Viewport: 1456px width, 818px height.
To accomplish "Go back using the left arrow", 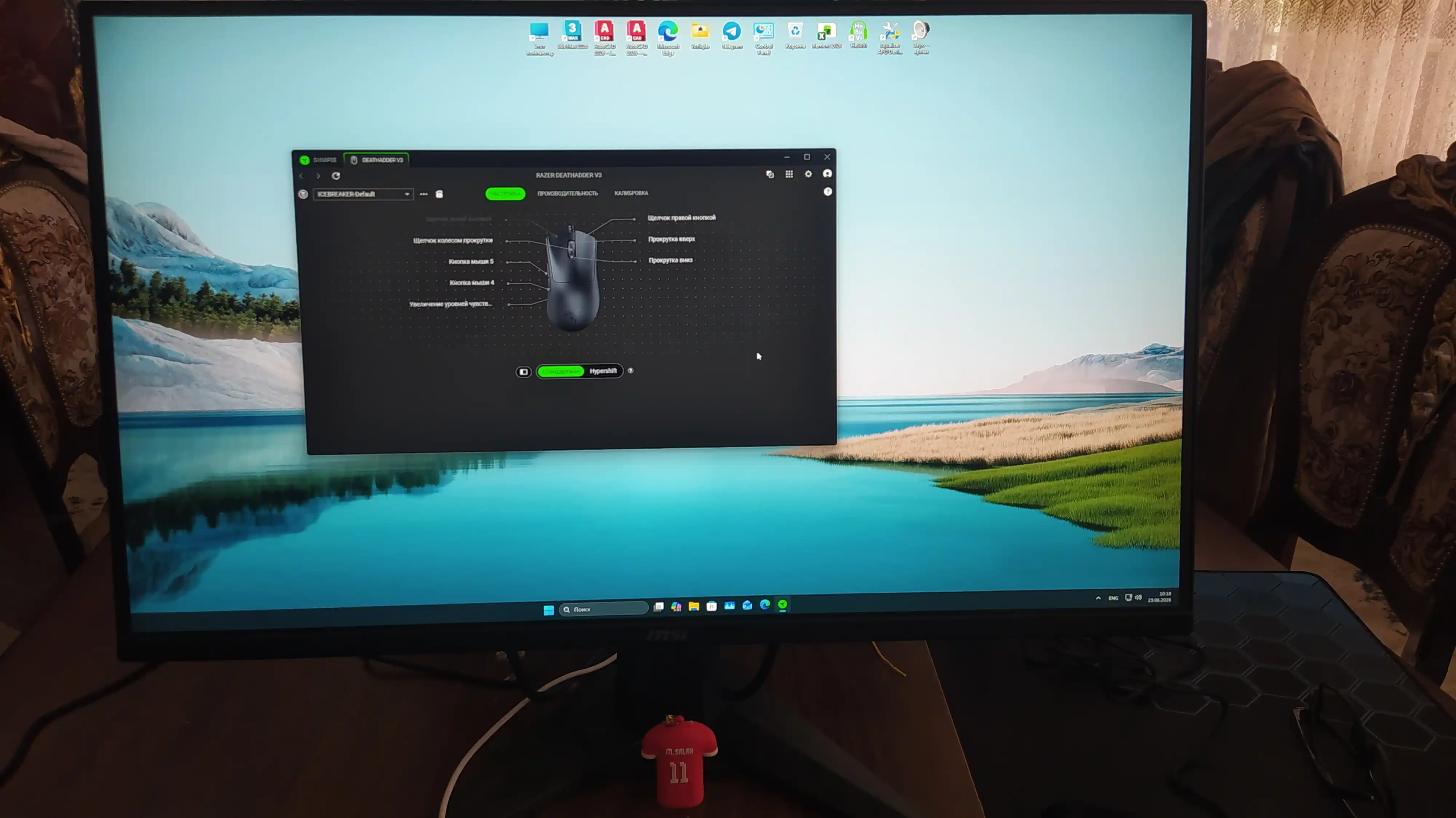I will (301, 176).
